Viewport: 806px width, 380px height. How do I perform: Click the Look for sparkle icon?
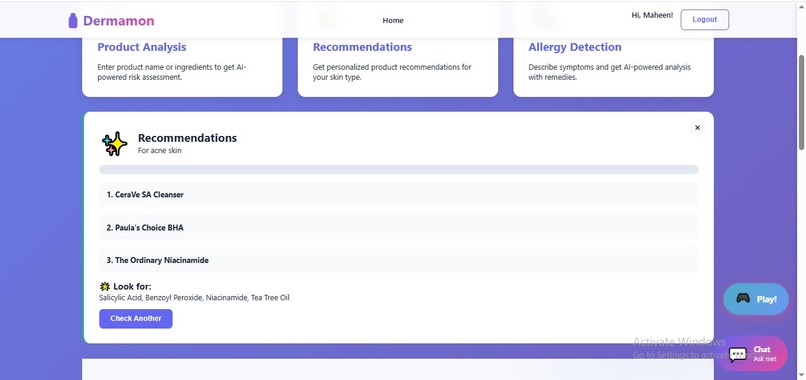pos(105,286)
